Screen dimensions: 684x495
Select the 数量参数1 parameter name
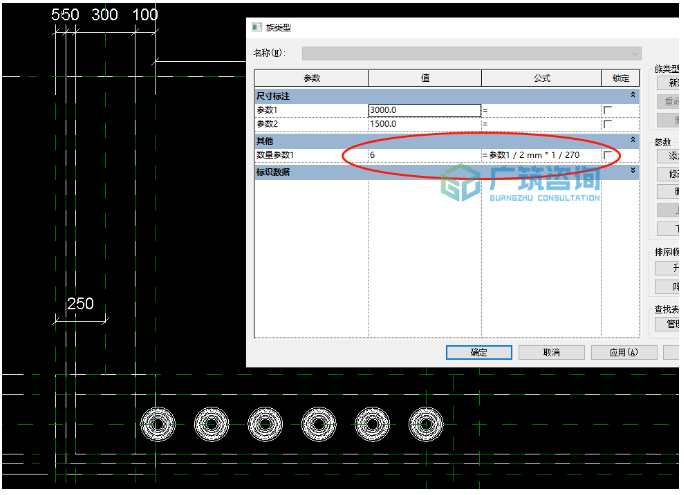[x=275, y=155]
